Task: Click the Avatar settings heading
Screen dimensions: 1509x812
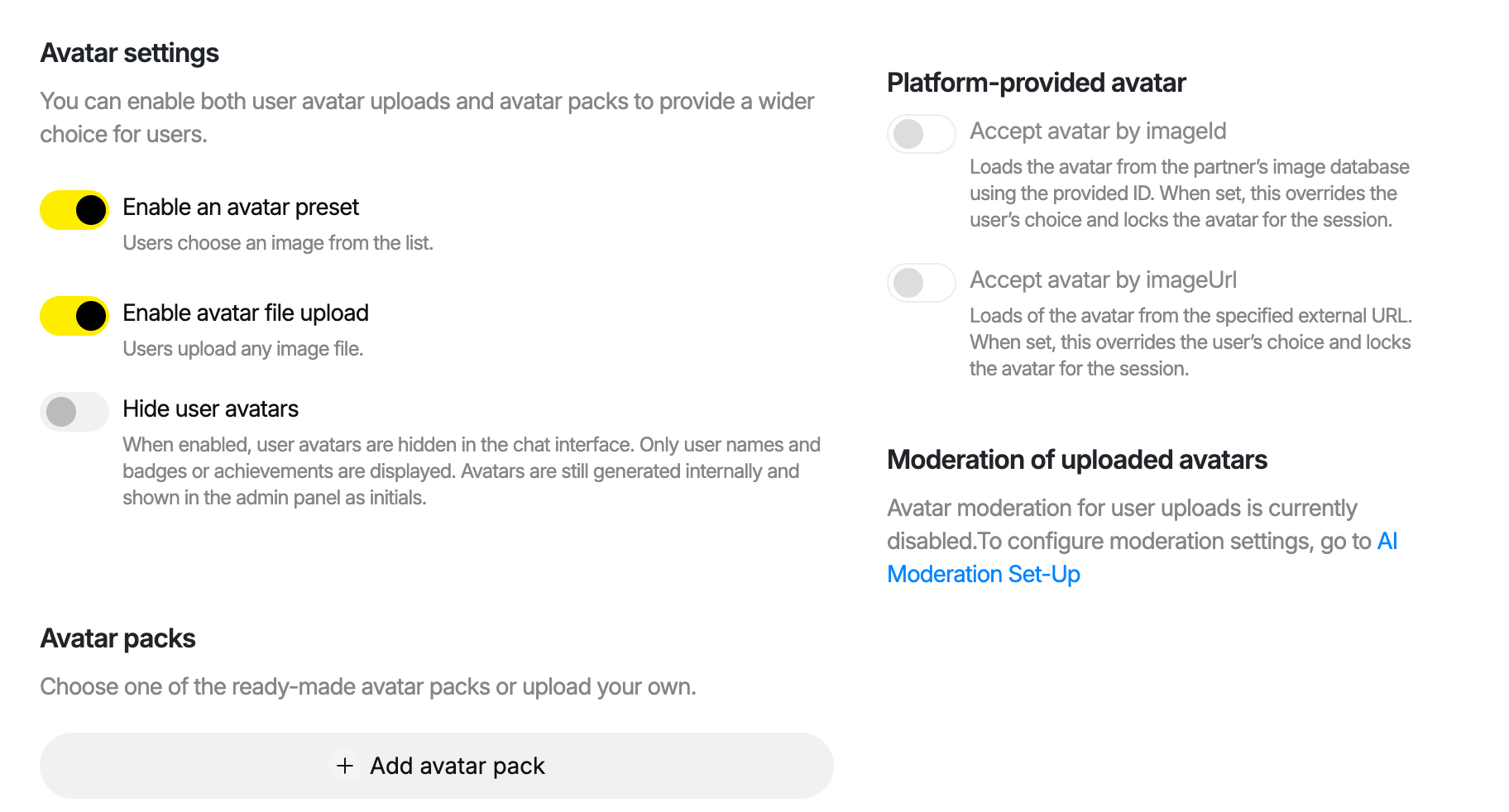Action: click(x=130, y=53)
